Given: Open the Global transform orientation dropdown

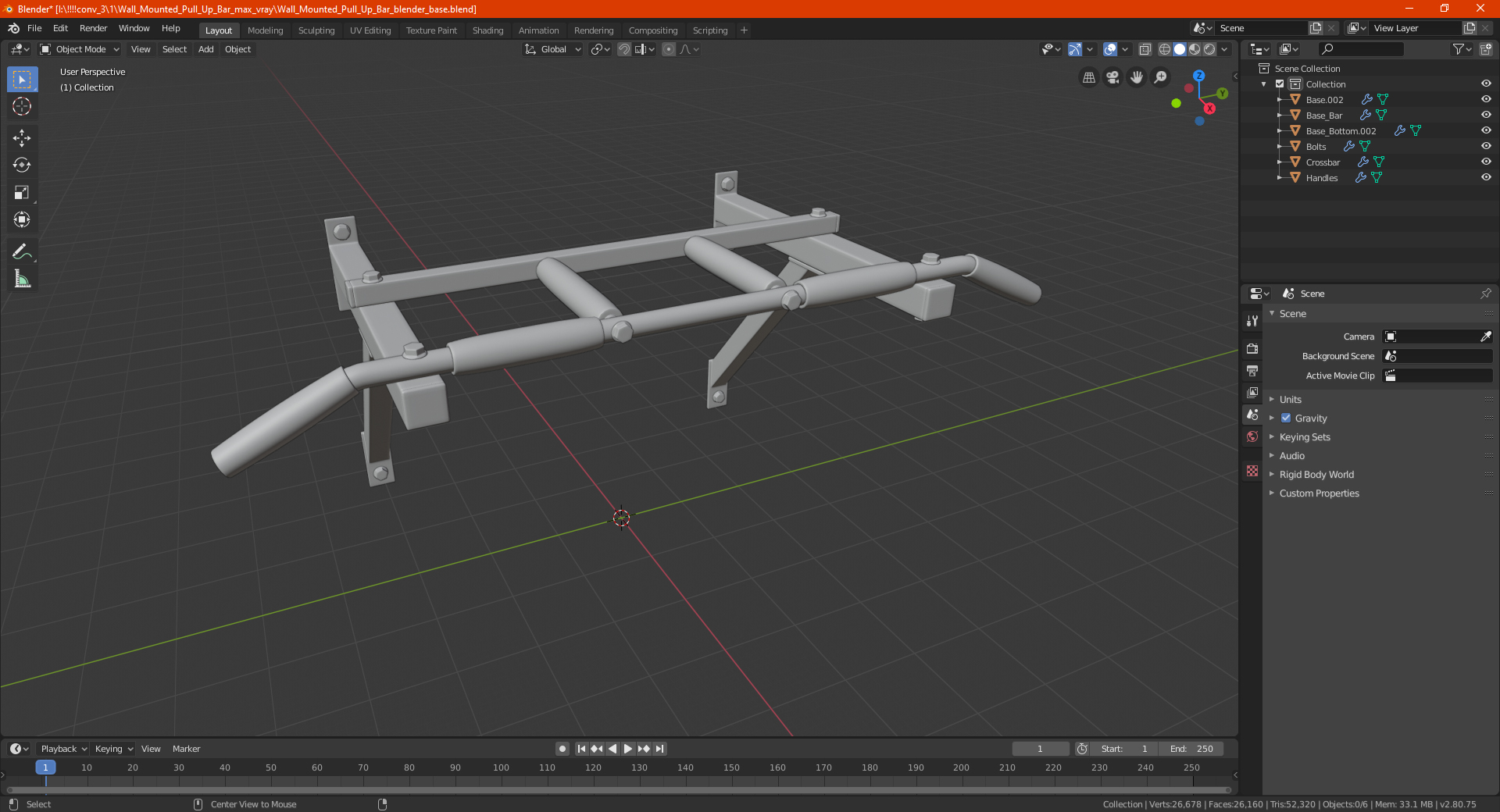Looking at the screenshot, I should (x=552, y=49).
